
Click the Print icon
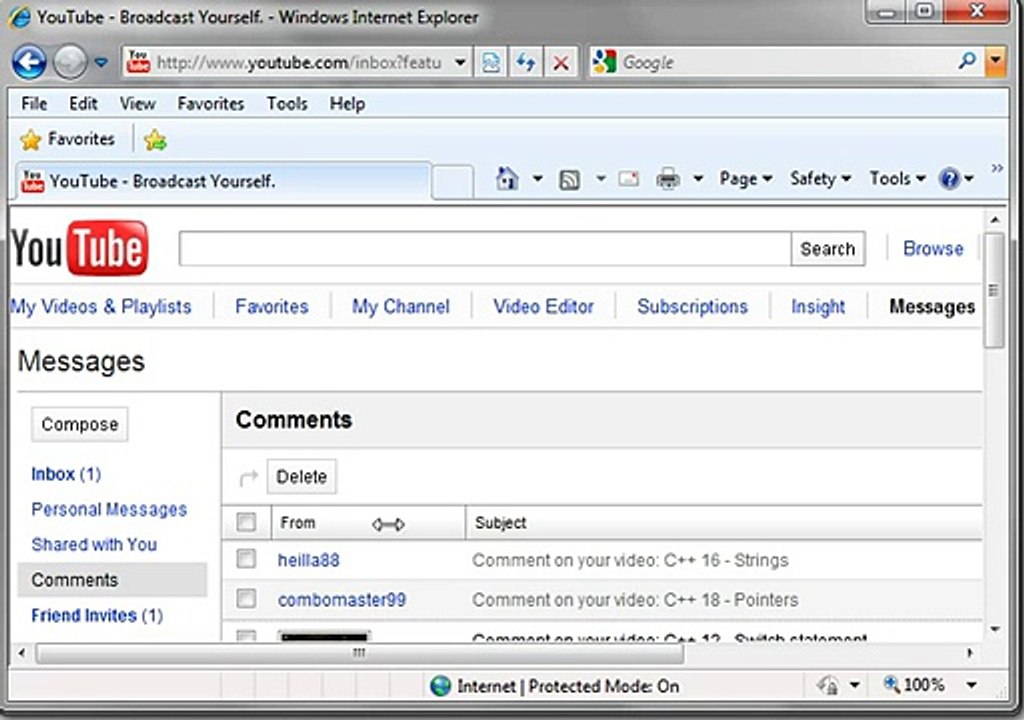click(x=667, y=178)
